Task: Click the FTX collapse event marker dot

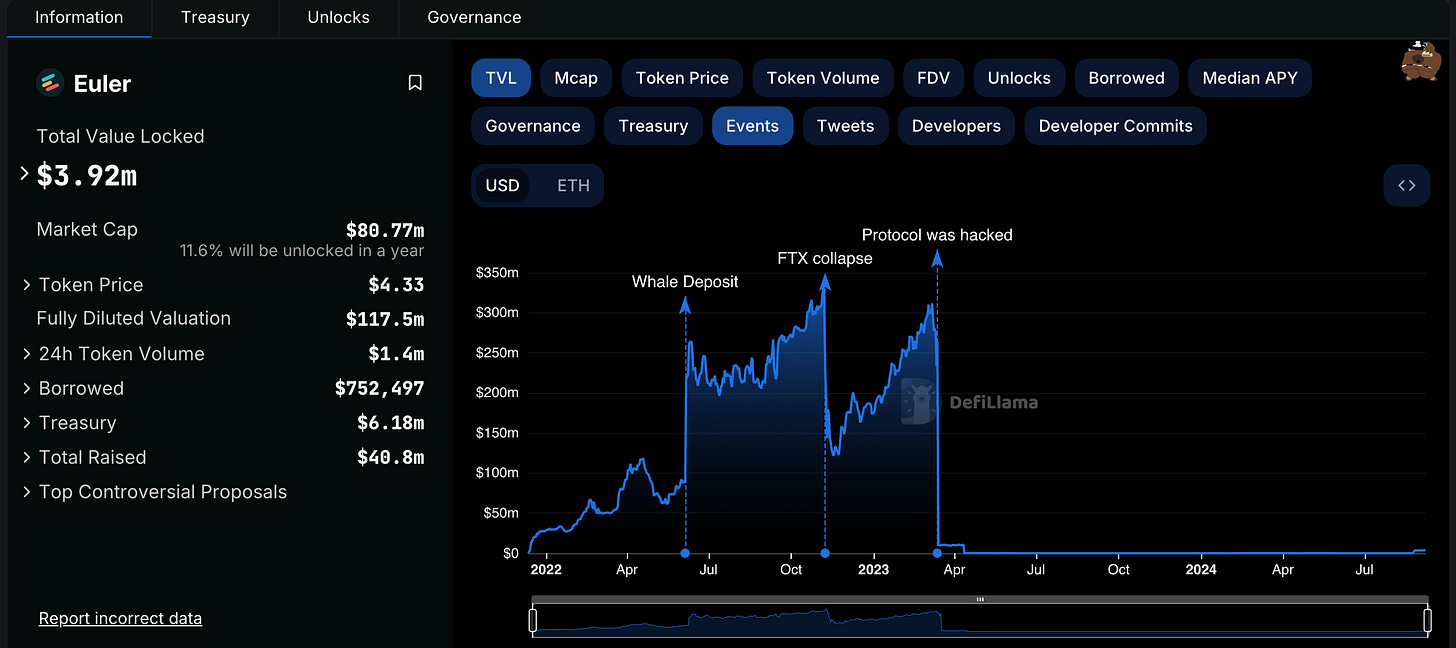Action: (825, 553)
